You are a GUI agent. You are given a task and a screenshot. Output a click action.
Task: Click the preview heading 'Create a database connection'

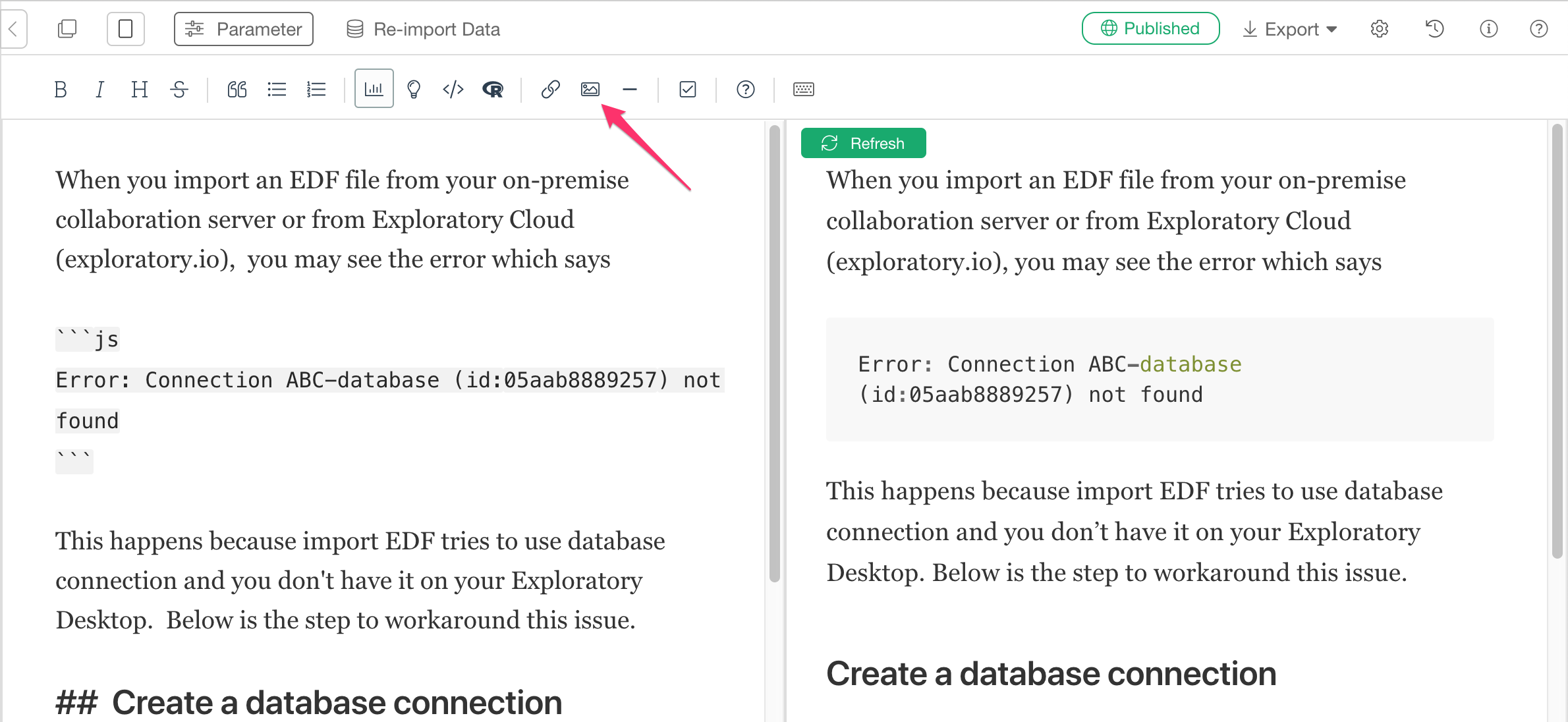(x=1051, y=674)
